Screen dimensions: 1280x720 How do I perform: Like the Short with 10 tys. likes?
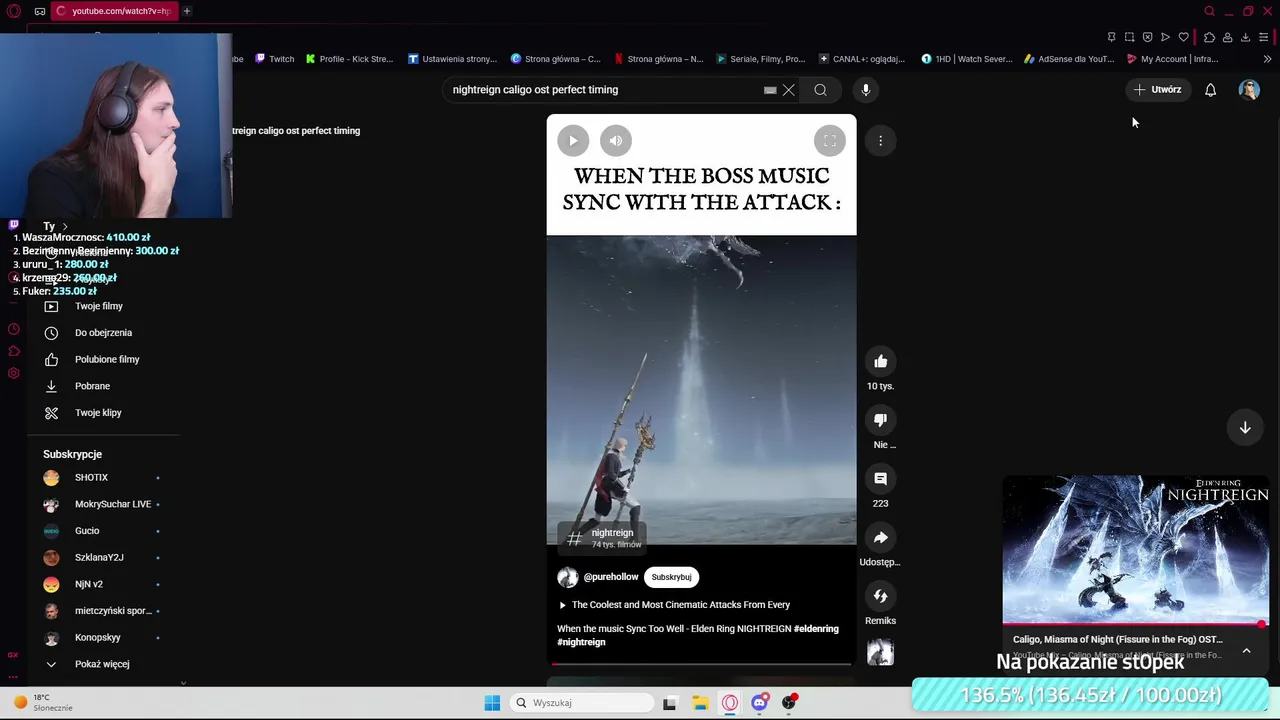(881, 361)
